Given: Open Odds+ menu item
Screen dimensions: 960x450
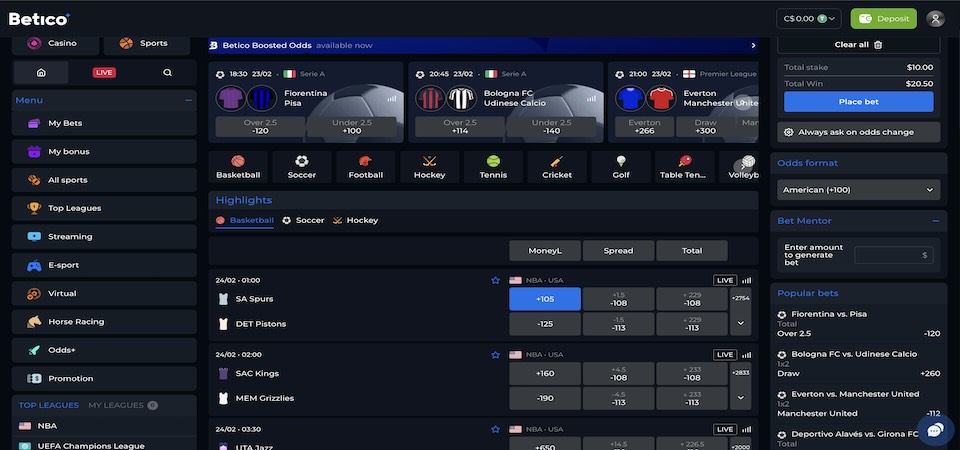Looking at the screenshot, I should pyautogui.click(x=104, y=350).
